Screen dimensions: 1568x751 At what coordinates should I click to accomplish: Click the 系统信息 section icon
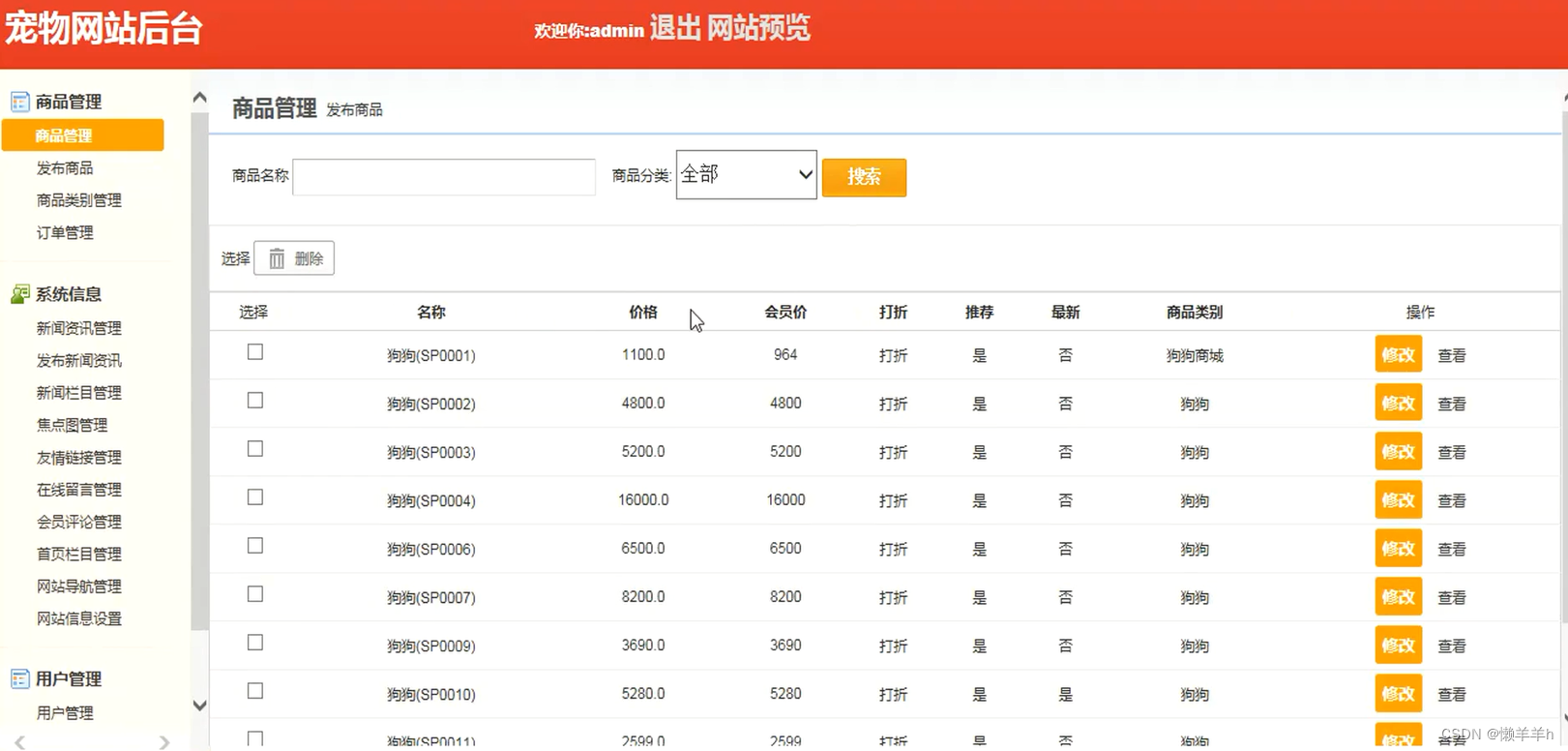[19, 294]
